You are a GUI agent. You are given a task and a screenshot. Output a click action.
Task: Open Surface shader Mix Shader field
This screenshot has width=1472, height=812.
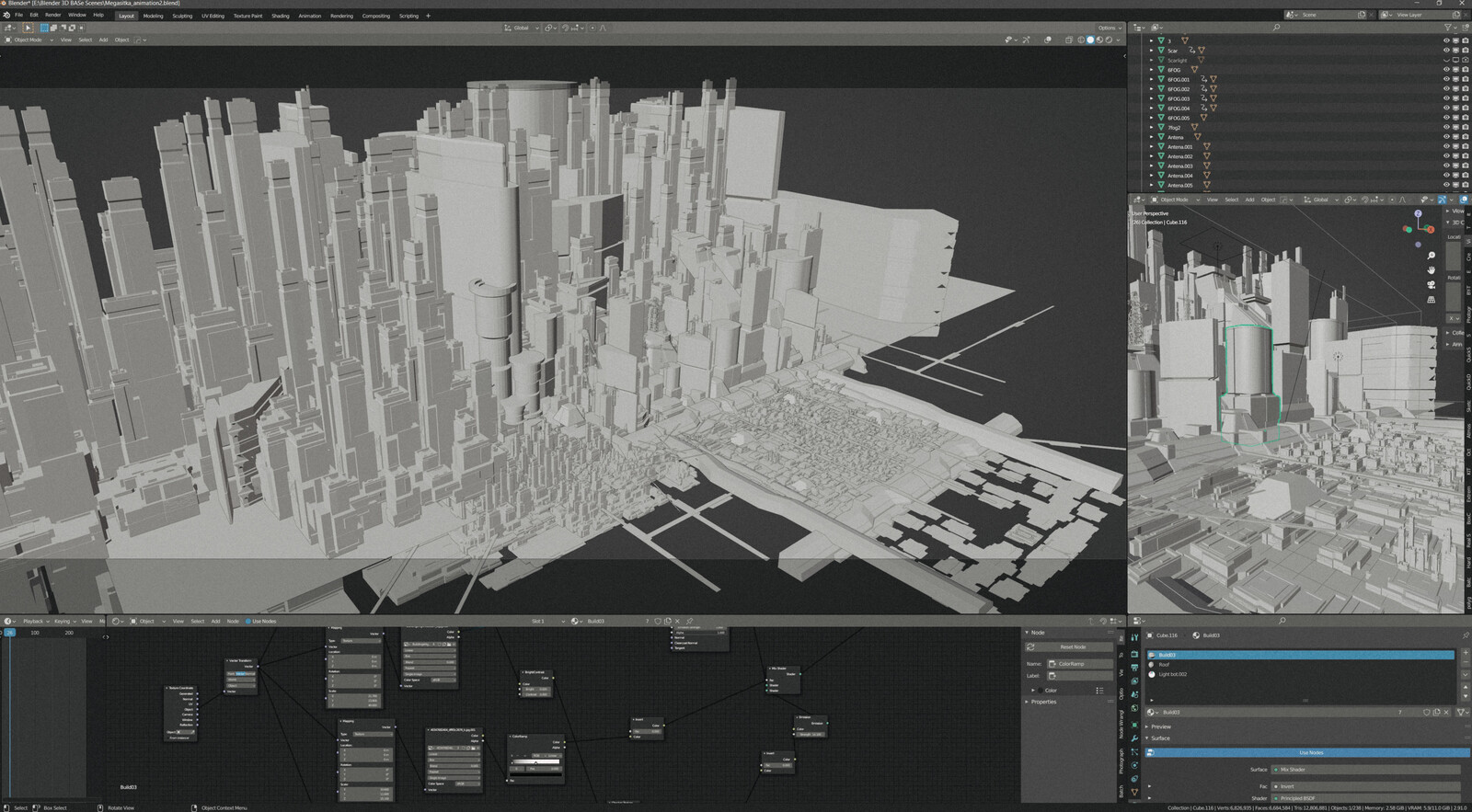(1366, 770)
